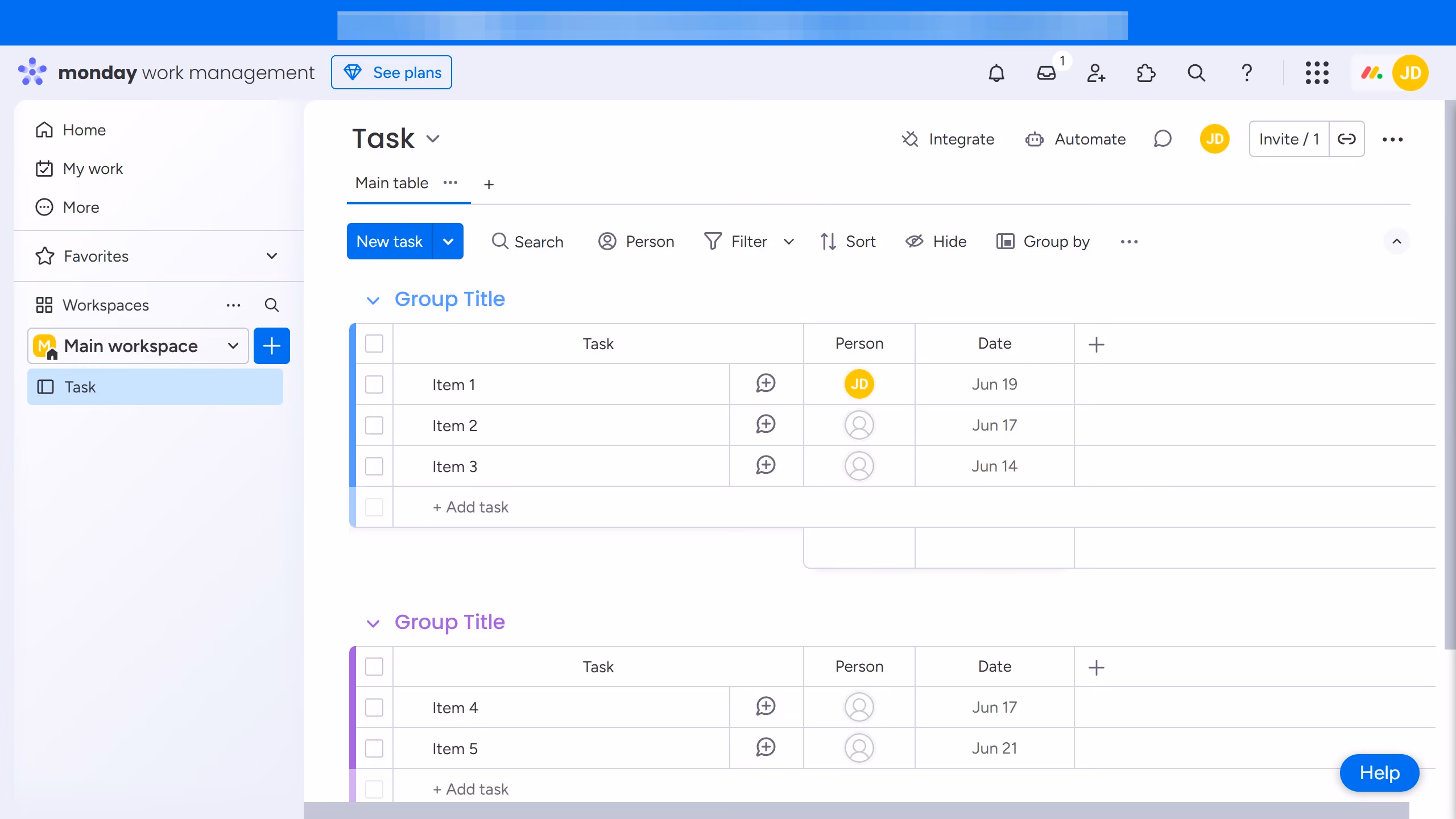Add a new board view with plus
Viewport: 1456px width, 819px height.
click(489, 184)
